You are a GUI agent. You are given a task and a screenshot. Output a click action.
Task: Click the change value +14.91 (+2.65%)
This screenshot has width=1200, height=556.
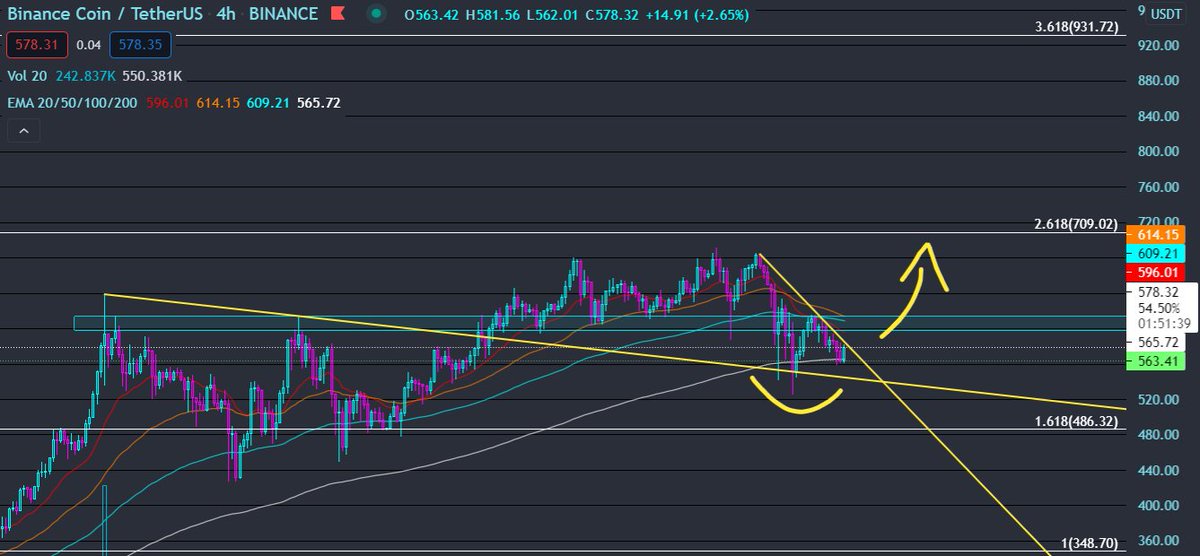(699, 15)
